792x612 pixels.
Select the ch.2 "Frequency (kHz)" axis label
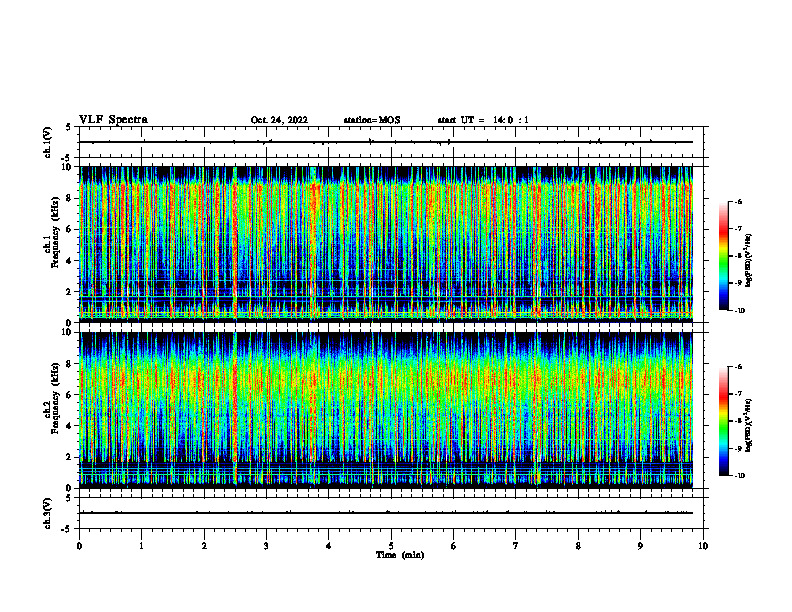[56, 397]
